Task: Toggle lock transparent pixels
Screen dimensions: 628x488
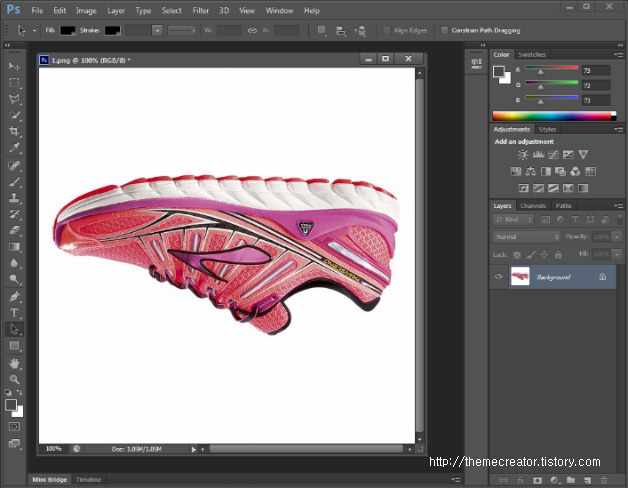Action: (x=517, y=254)
